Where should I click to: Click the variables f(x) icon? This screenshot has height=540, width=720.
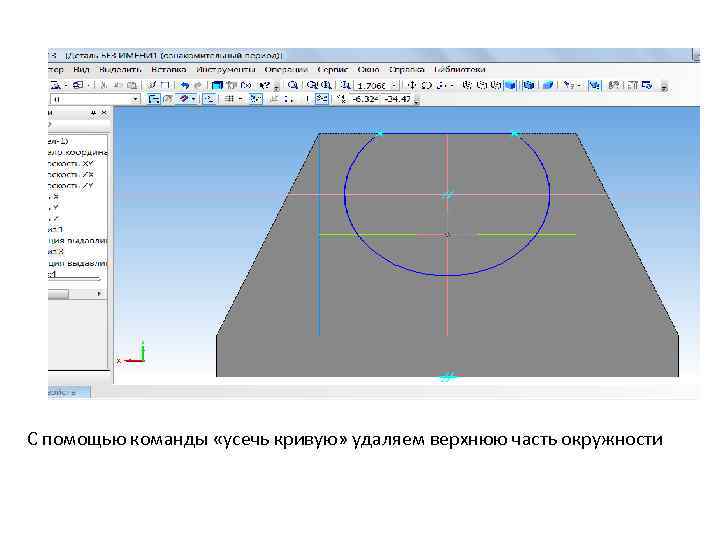[x=246, y=85]
